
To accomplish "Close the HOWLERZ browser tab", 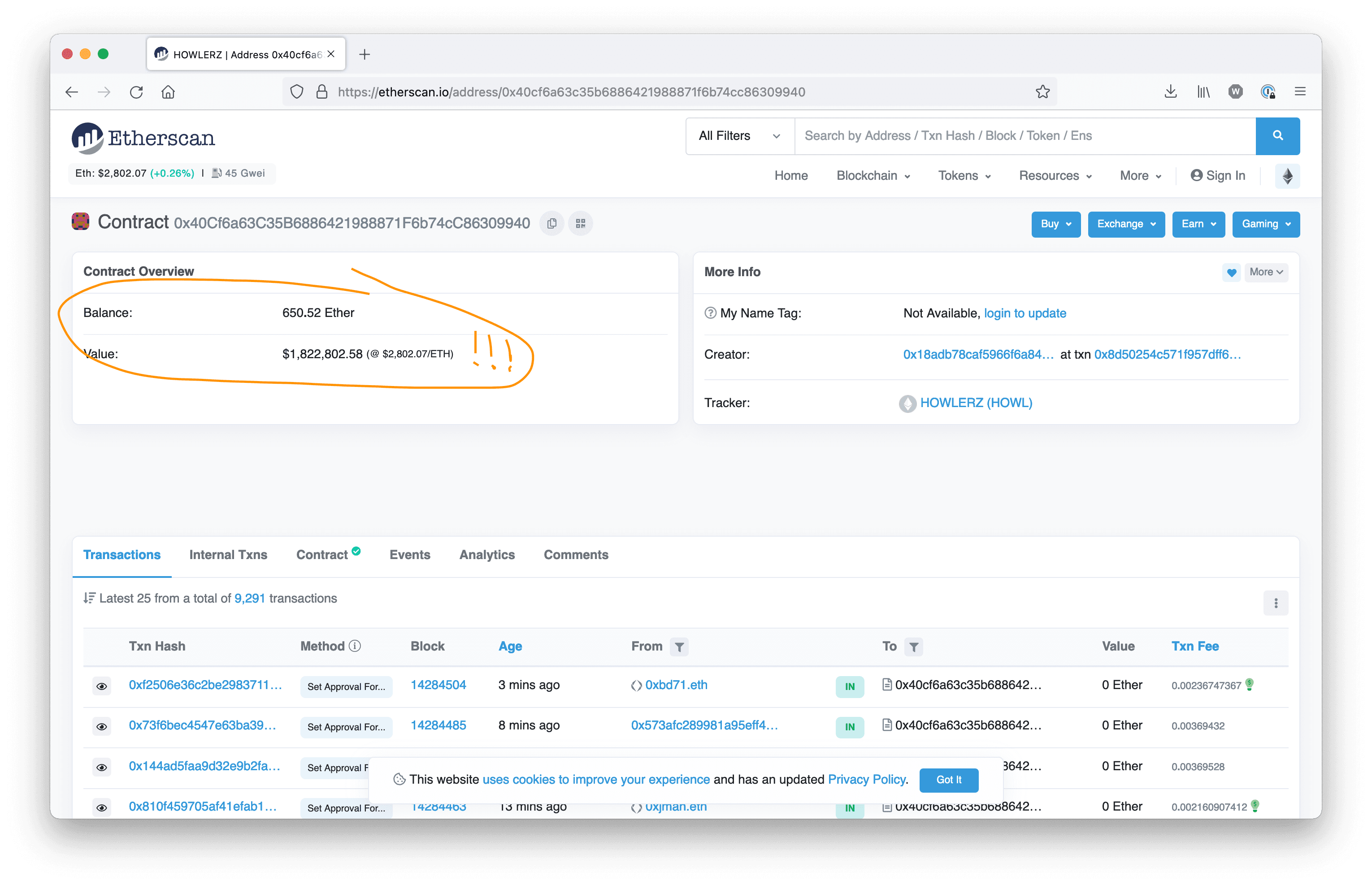I will pyautogui.click(x=331, y=54).
